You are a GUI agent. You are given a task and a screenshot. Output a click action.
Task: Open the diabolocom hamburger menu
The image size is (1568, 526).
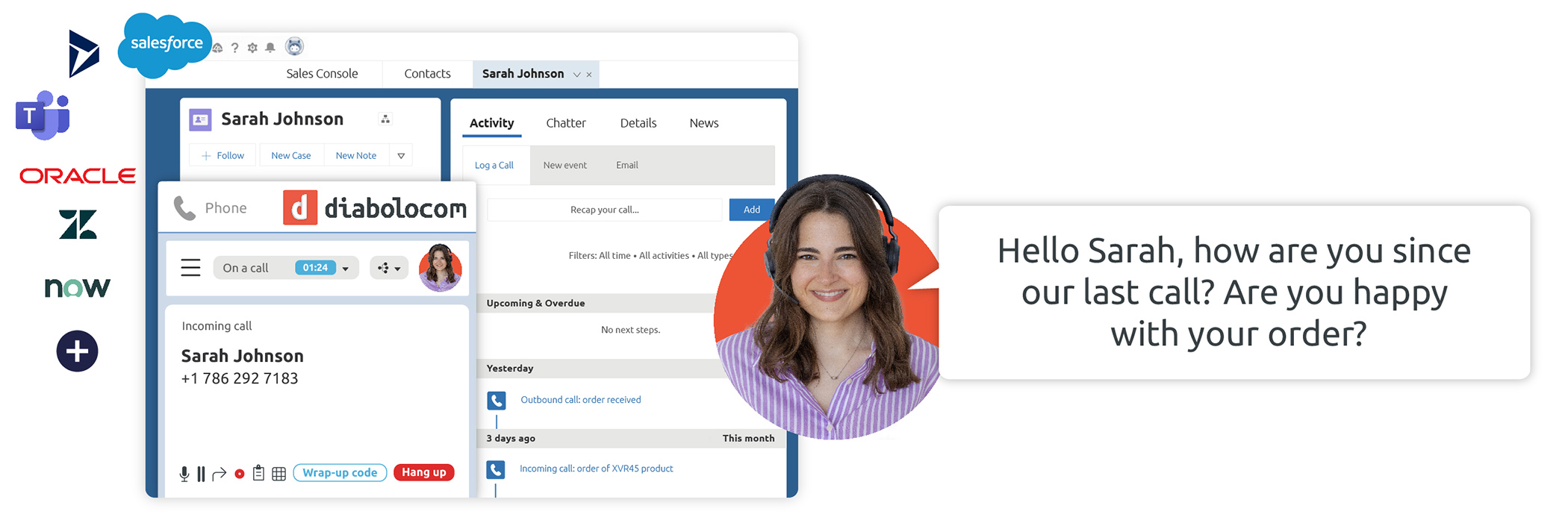pos(191,267)
